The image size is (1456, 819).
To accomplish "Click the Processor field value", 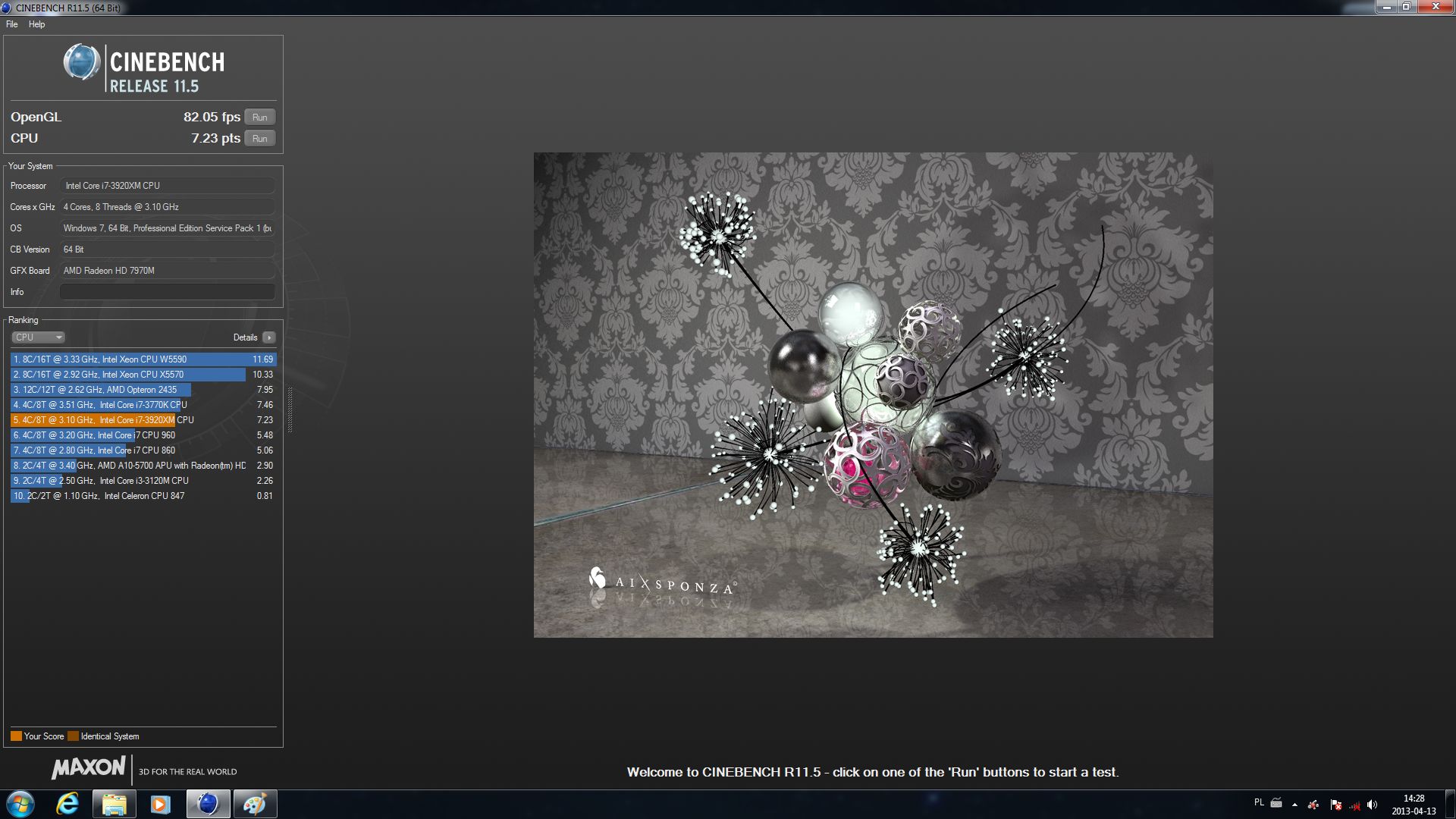I will tap(167, 186).
